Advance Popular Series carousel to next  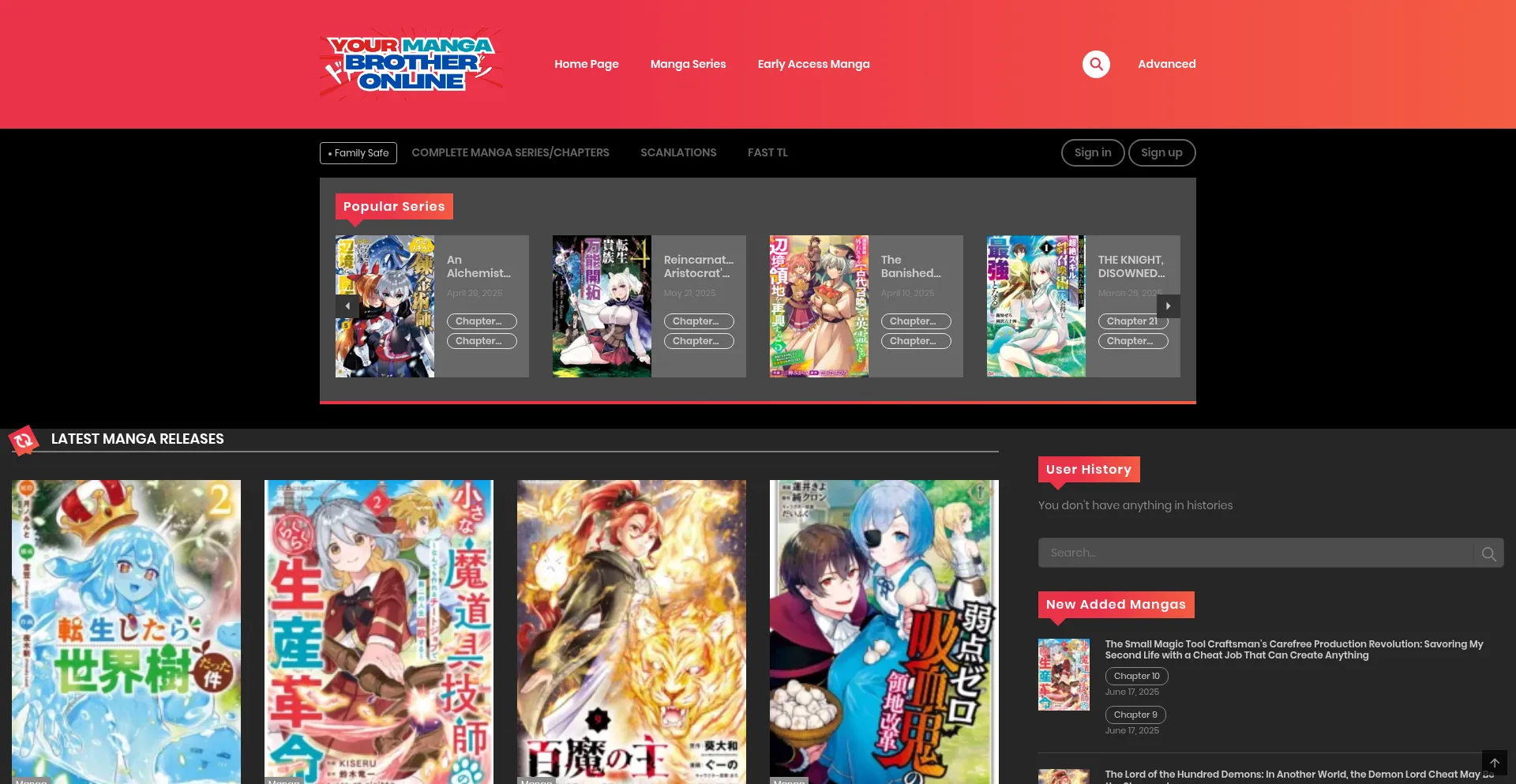click(x=1168, y=306)
